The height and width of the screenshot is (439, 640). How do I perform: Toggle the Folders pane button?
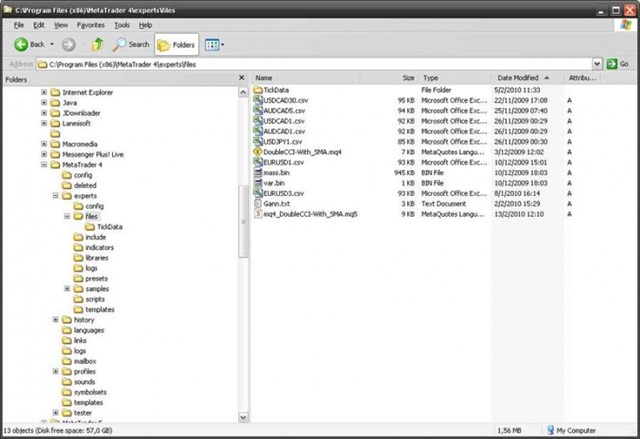(176, 44)
